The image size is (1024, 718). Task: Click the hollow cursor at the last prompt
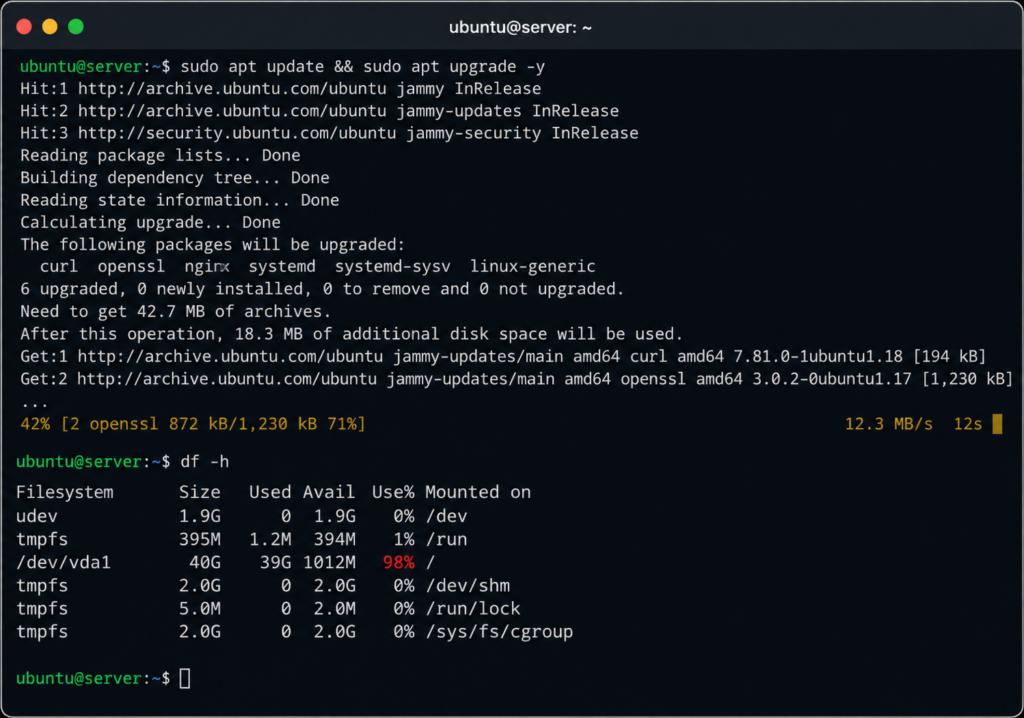click(x=185, y=678)
